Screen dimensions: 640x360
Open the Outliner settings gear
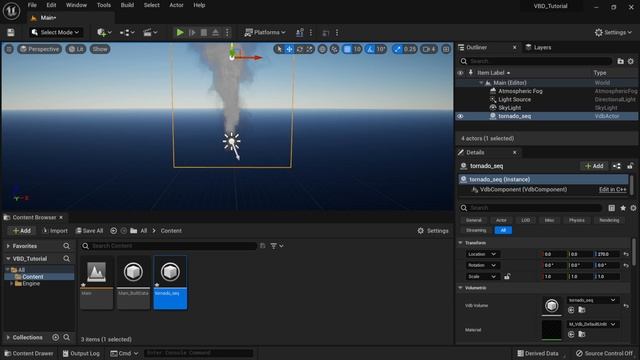tap(631, 61)
